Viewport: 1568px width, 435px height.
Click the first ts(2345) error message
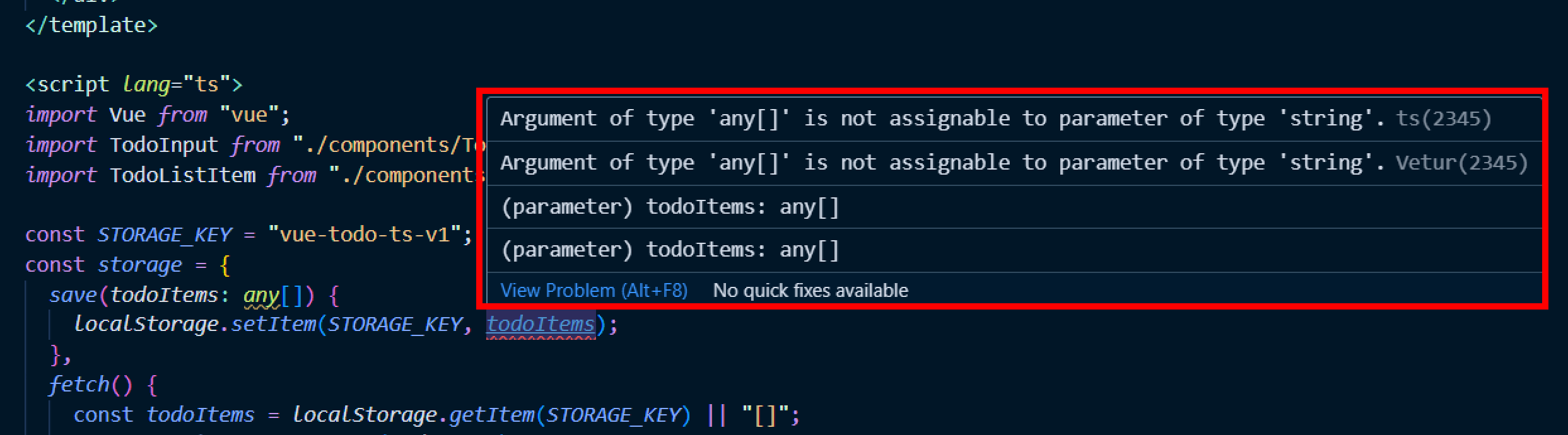995,119
